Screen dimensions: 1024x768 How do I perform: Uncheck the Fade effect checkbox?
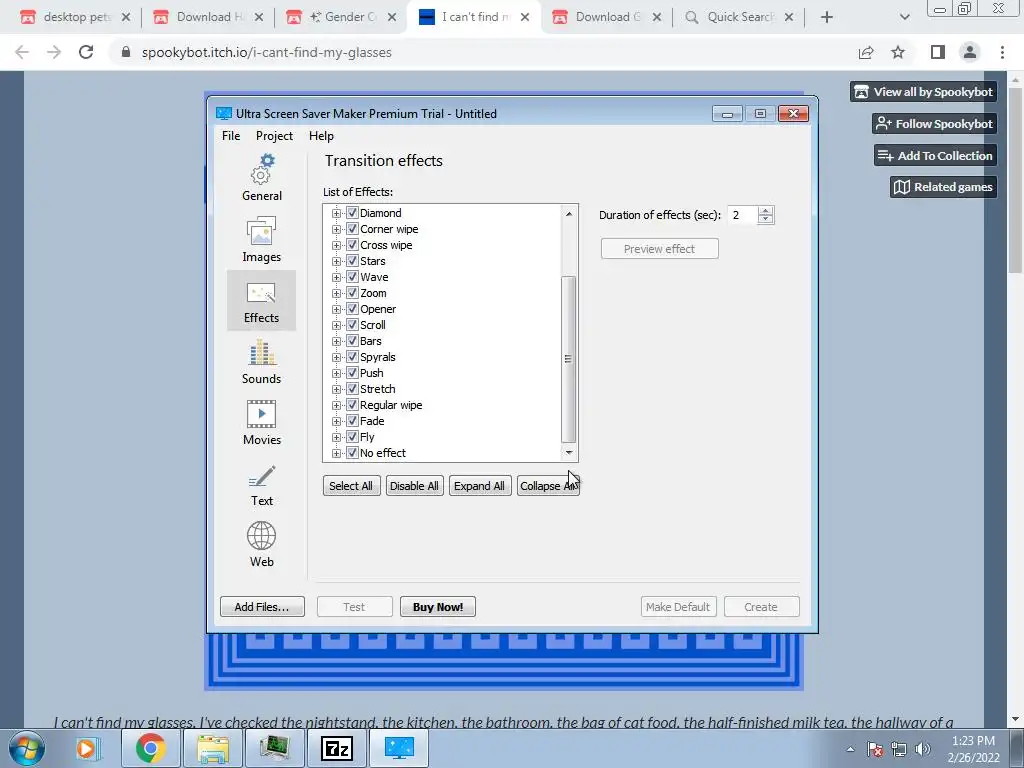(x=352, y=421)
